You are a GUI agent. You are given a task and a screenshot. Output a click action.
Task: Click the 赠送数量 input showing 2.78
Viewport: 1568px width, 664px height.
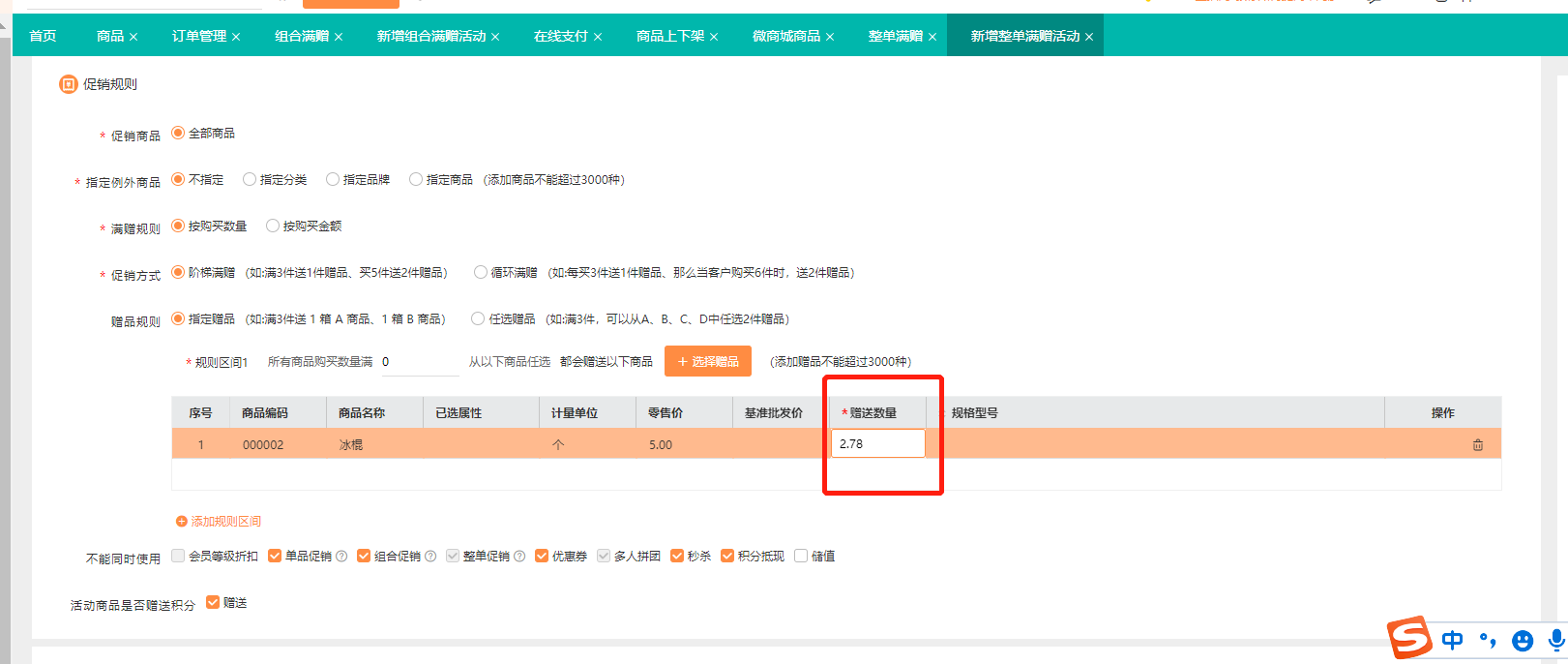[877, 444]
